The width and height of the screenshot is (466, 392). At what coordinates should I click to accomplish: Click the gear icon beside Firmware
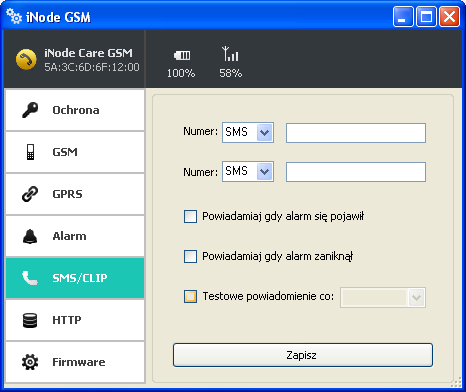tap(30, 362)
